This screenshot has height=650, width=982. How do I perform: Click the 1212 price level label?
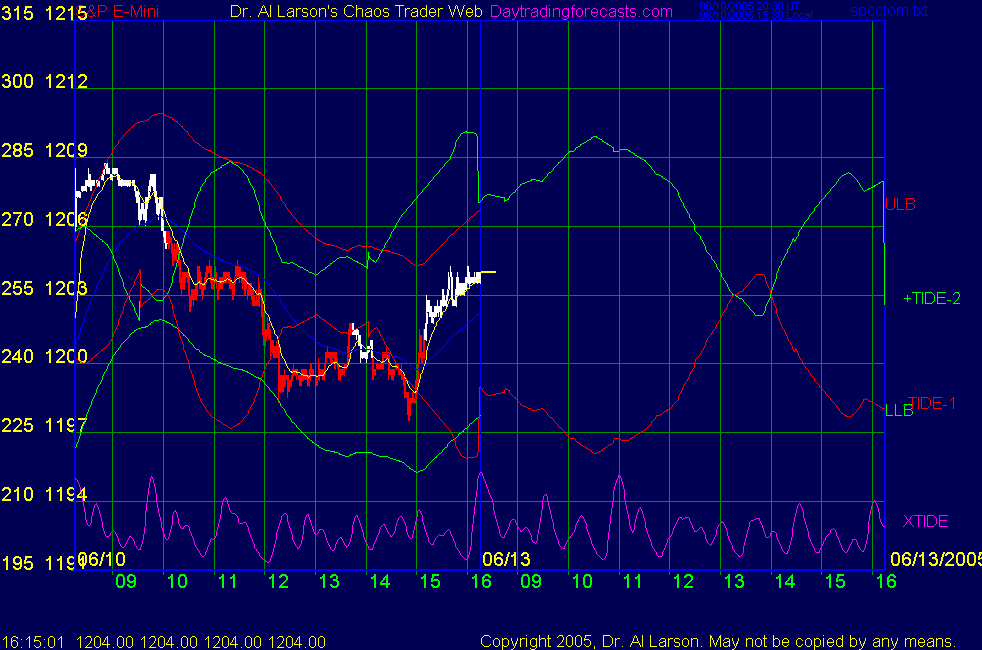click(66, 81)
